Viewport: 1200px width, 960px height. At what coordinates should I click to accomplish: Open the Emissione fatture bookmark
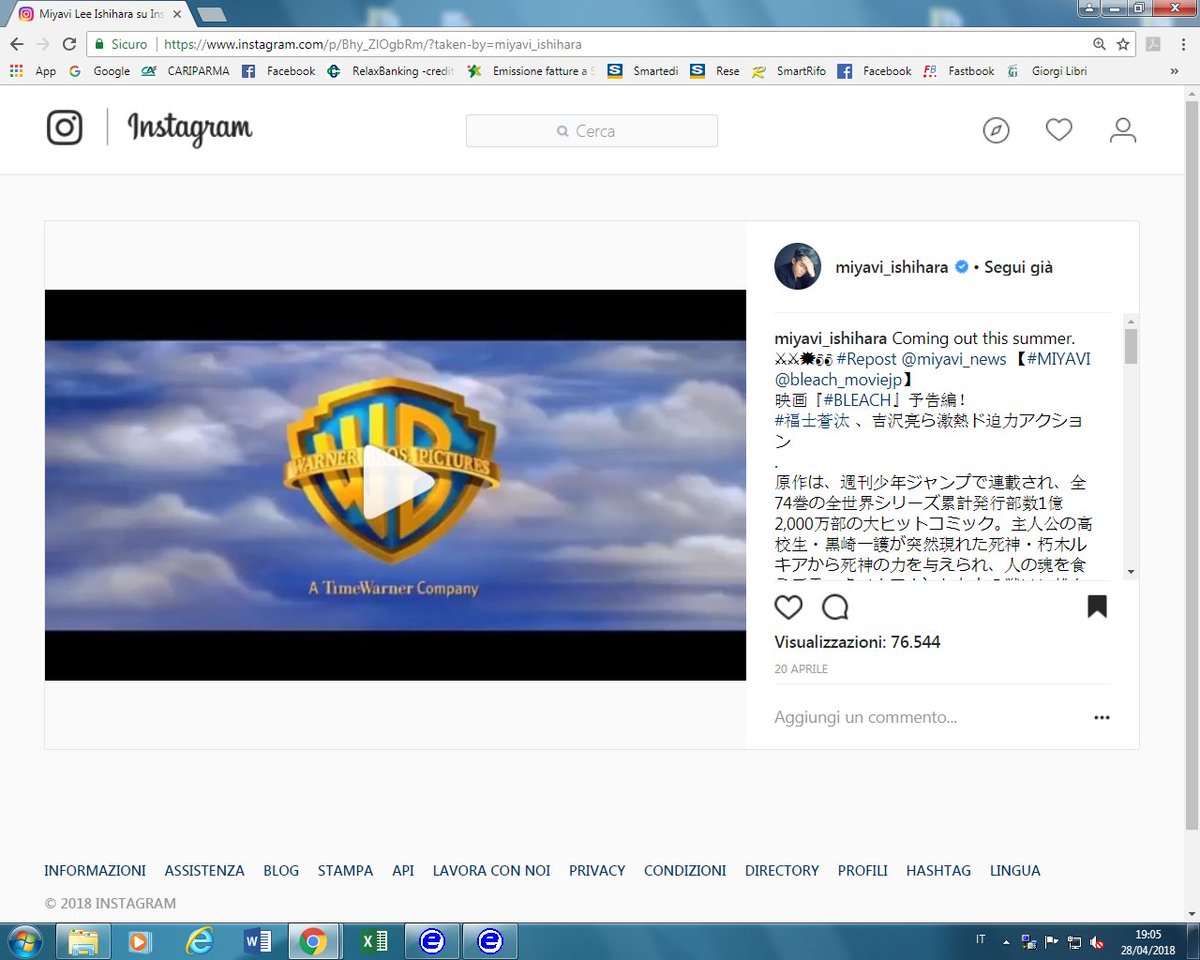531,71
